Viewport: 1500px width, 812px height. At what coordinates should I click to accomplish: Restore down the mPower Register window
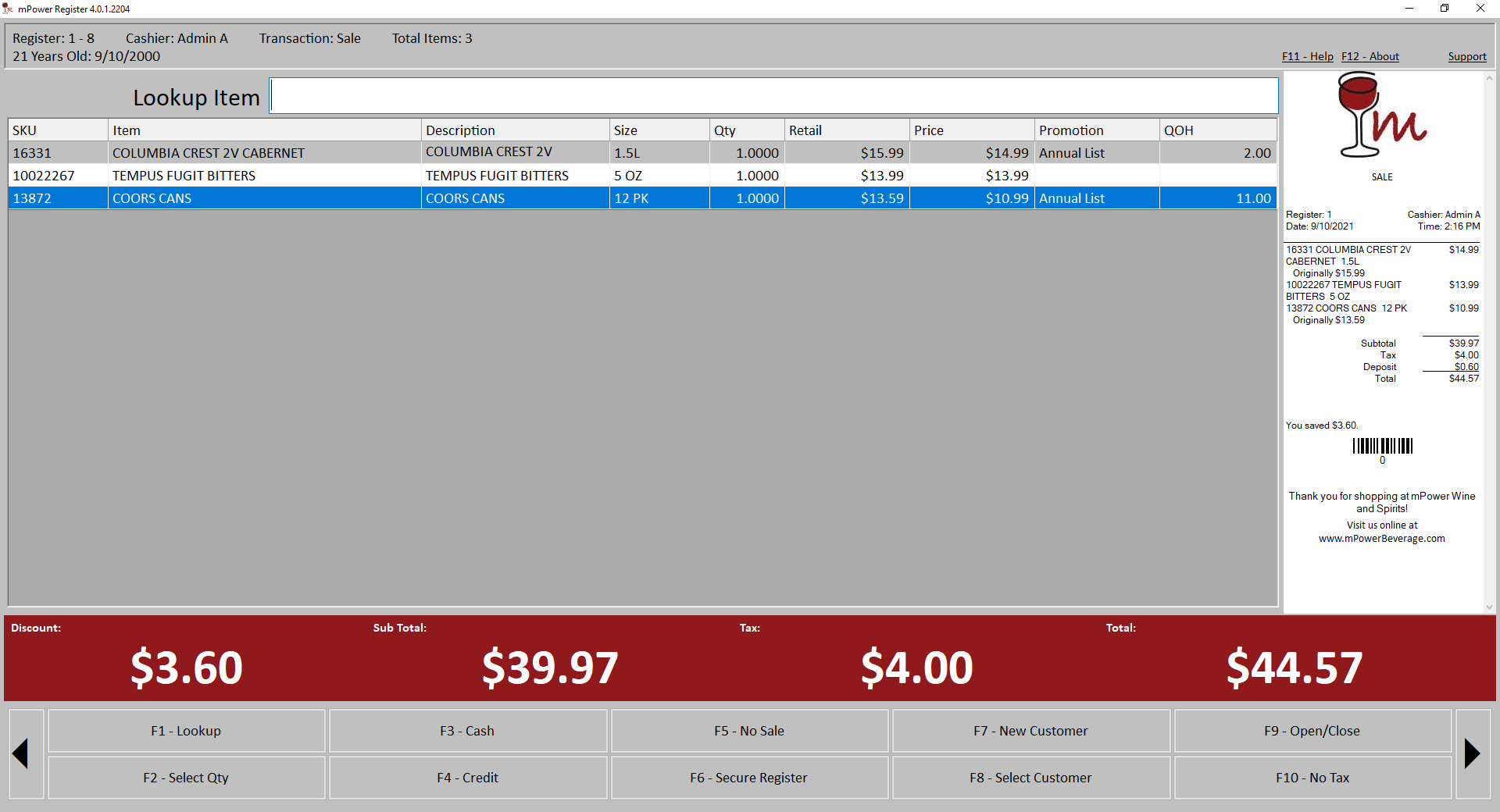coord(1445,9)
